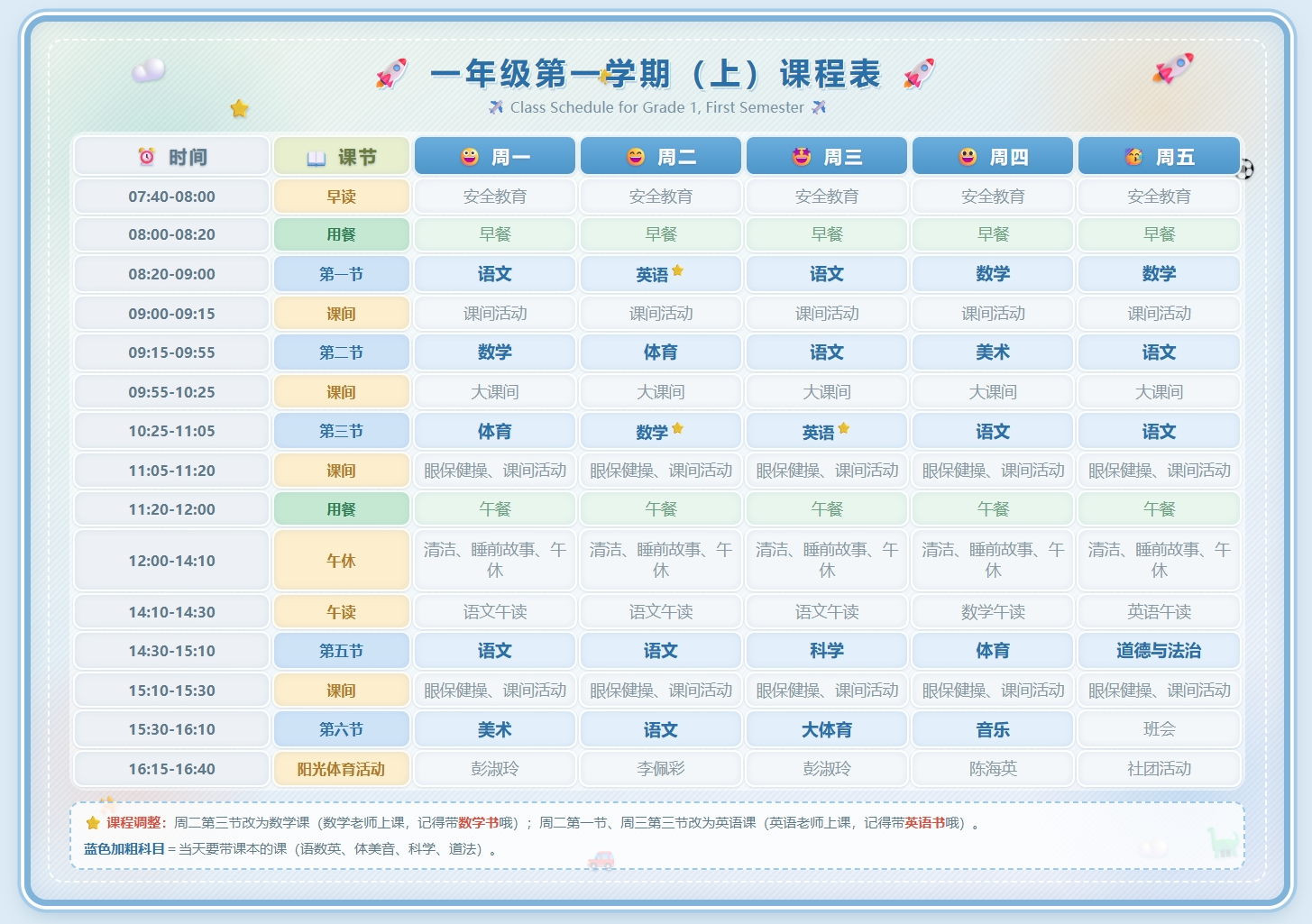Click the 时间 column header

coord(171,156)
